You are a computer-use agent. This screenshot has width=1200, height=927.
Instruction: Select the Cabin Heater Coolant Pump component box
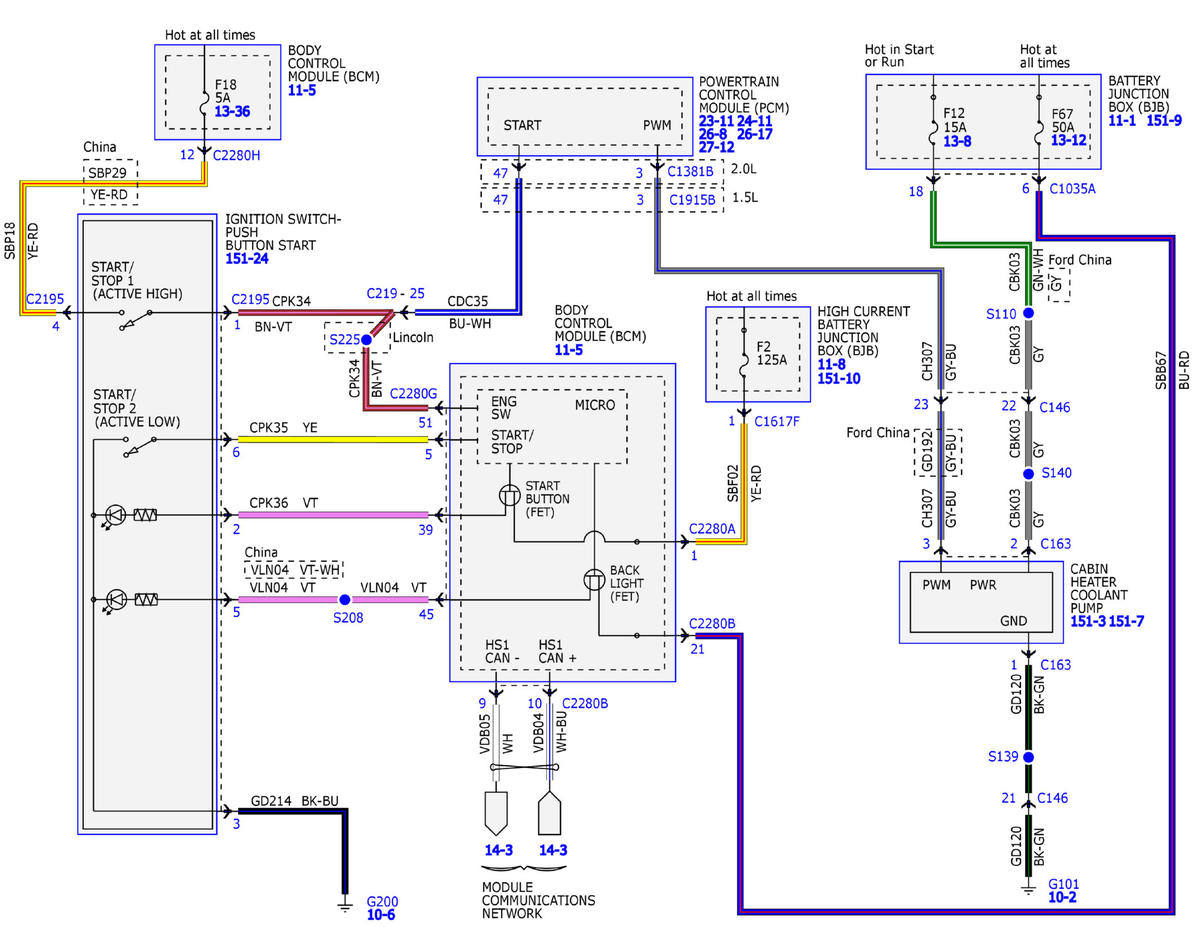pos(981,600)
